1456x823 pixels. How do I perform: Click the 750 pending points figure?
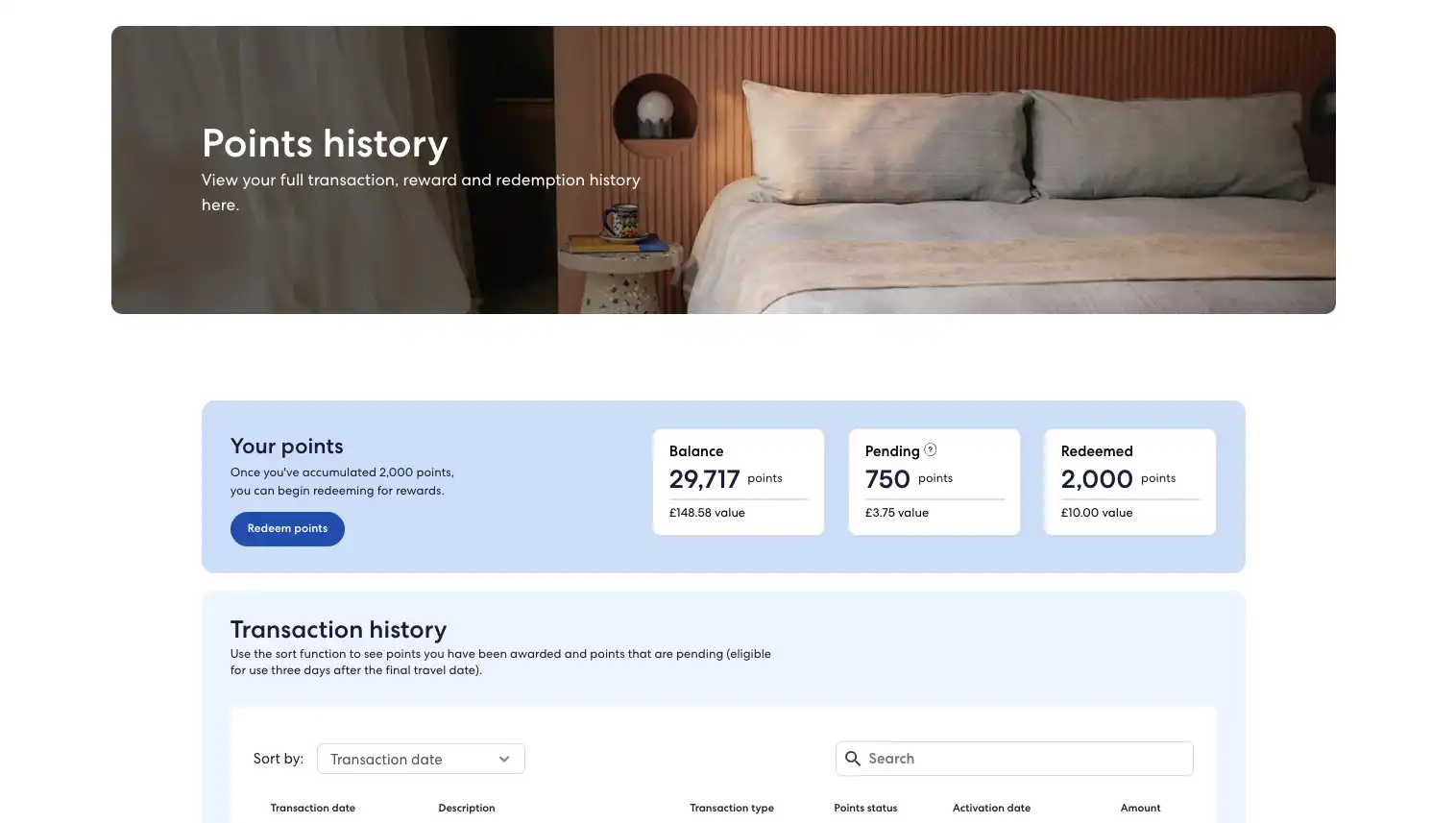(x=887, y=479)
